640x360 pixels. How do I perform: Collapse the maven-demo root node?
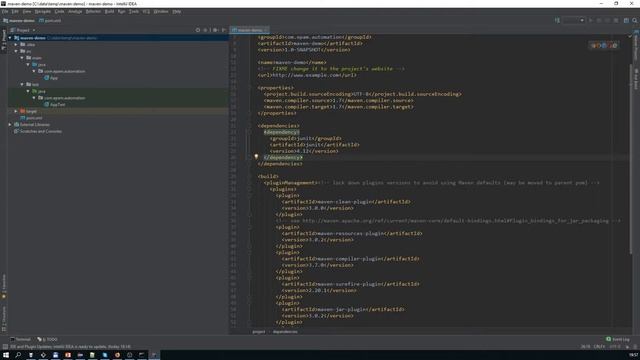pyautogui.click(x=10, y=38)
